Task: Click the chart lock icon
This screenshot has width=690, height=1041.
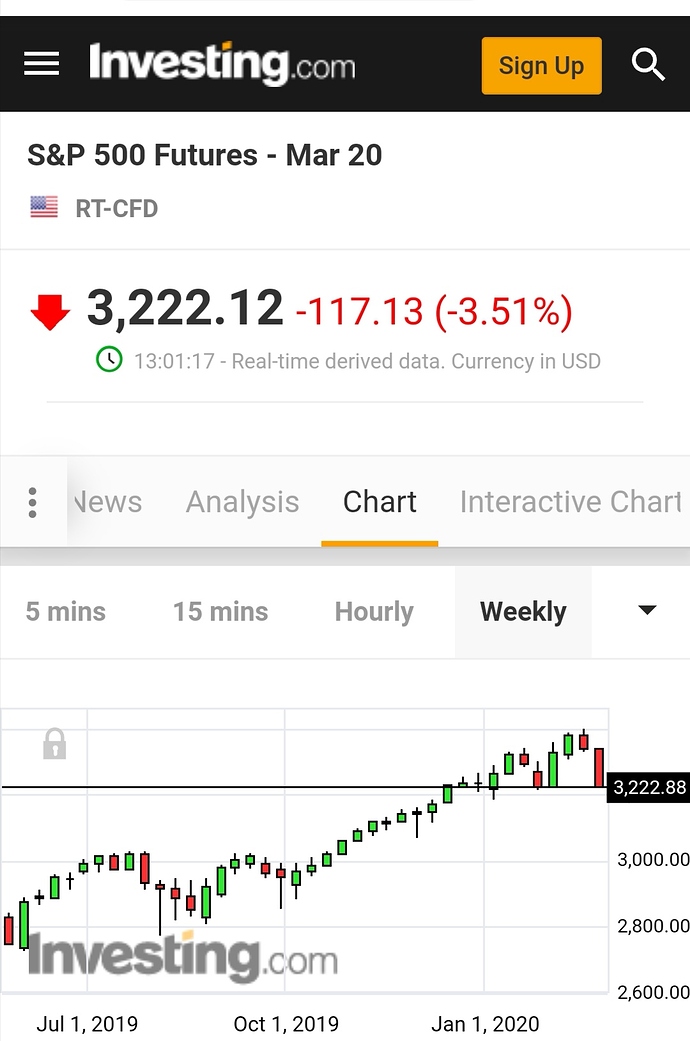Action: coord(54,744)
